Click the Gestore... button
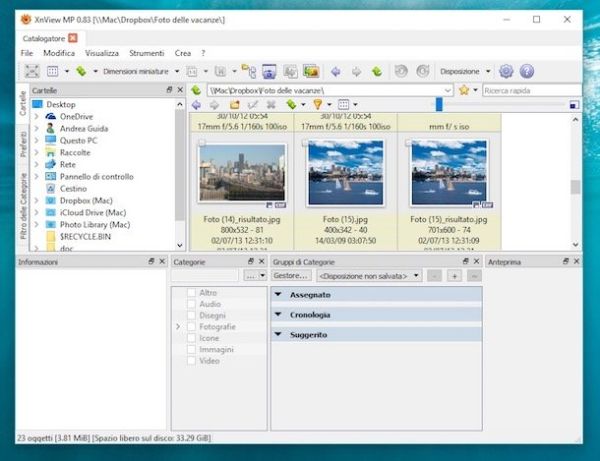 point(290,275)
